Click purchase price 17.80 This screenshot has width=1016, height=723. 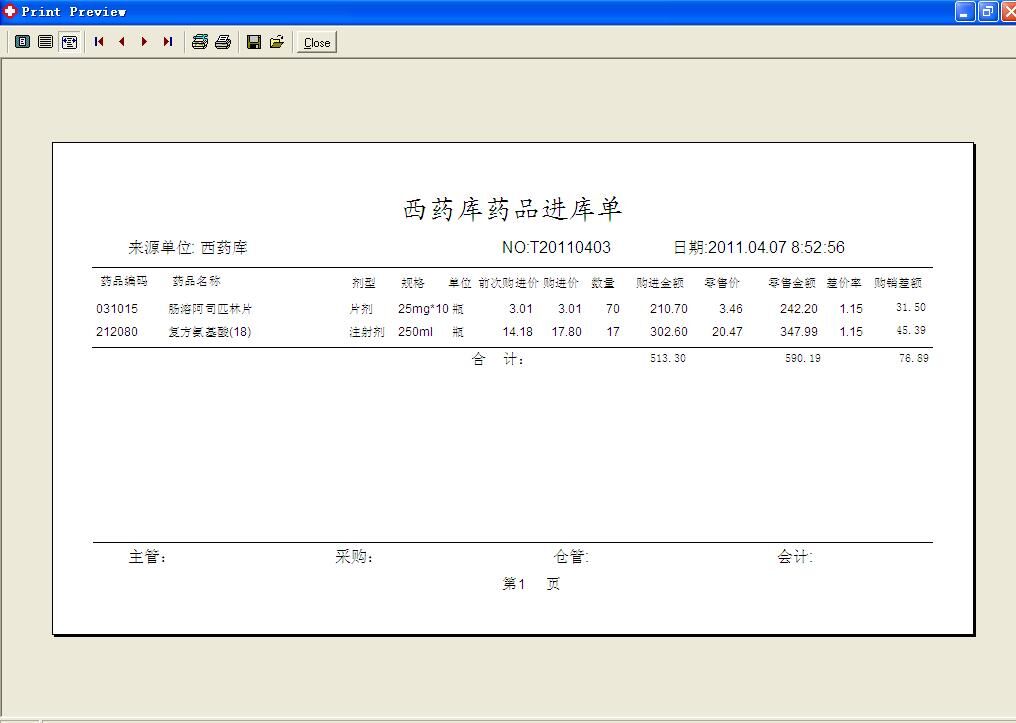click(566, 332)
